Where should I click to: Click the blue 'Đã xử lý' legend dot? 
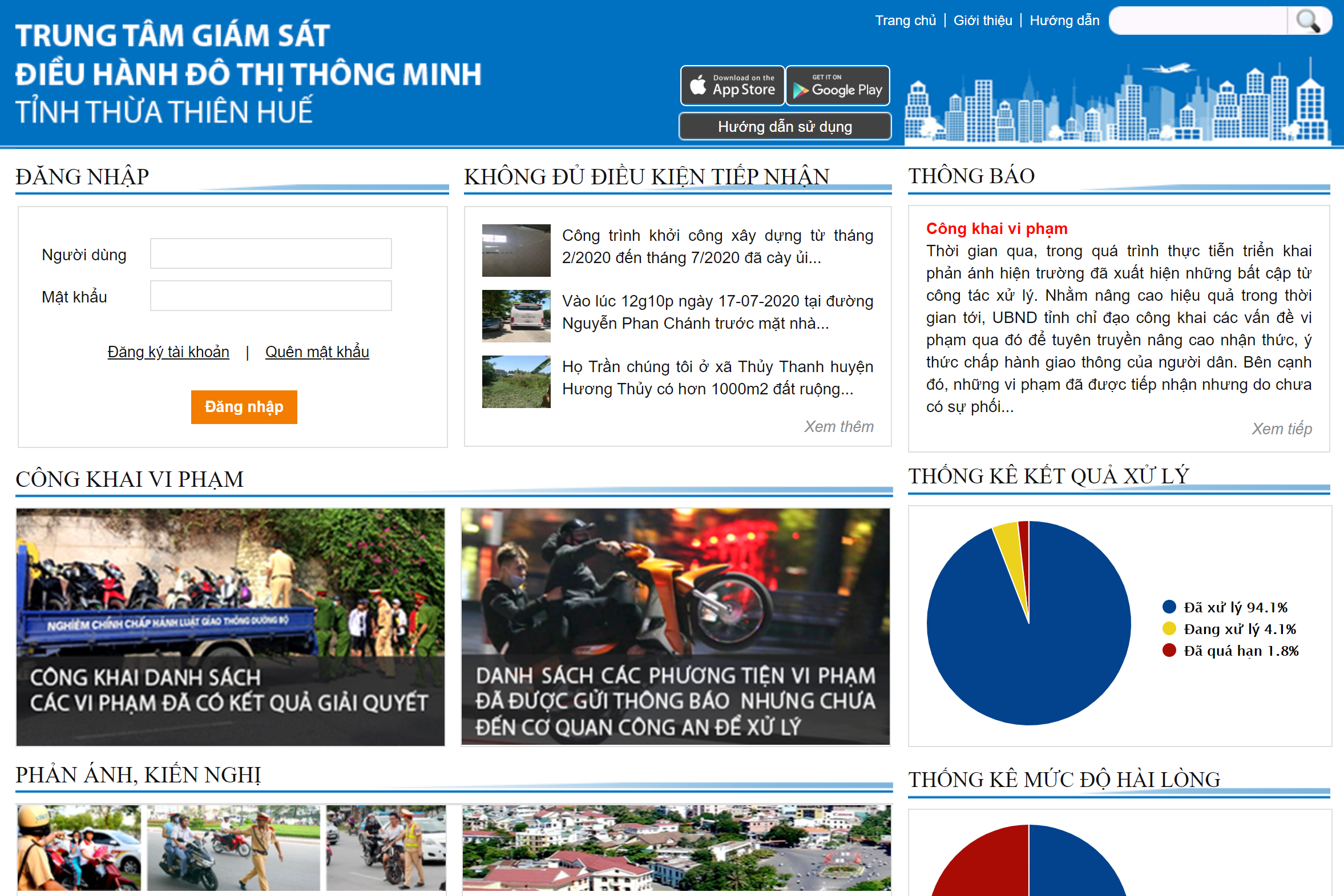tap(1169, 607)
